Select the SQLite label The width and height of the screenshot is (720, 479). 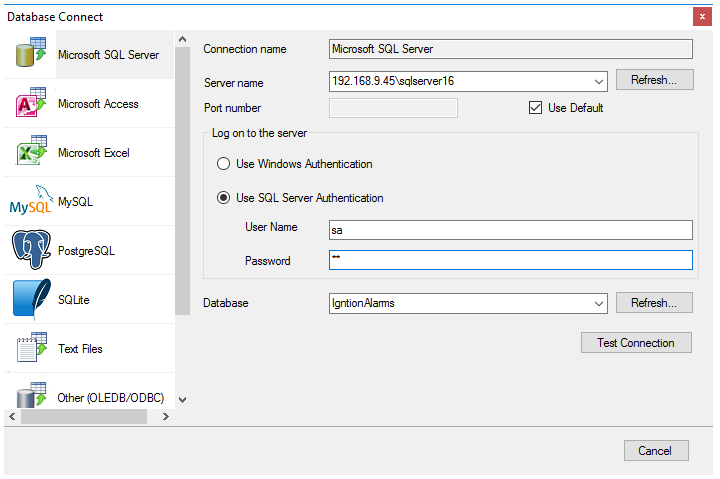coord(73,300)
